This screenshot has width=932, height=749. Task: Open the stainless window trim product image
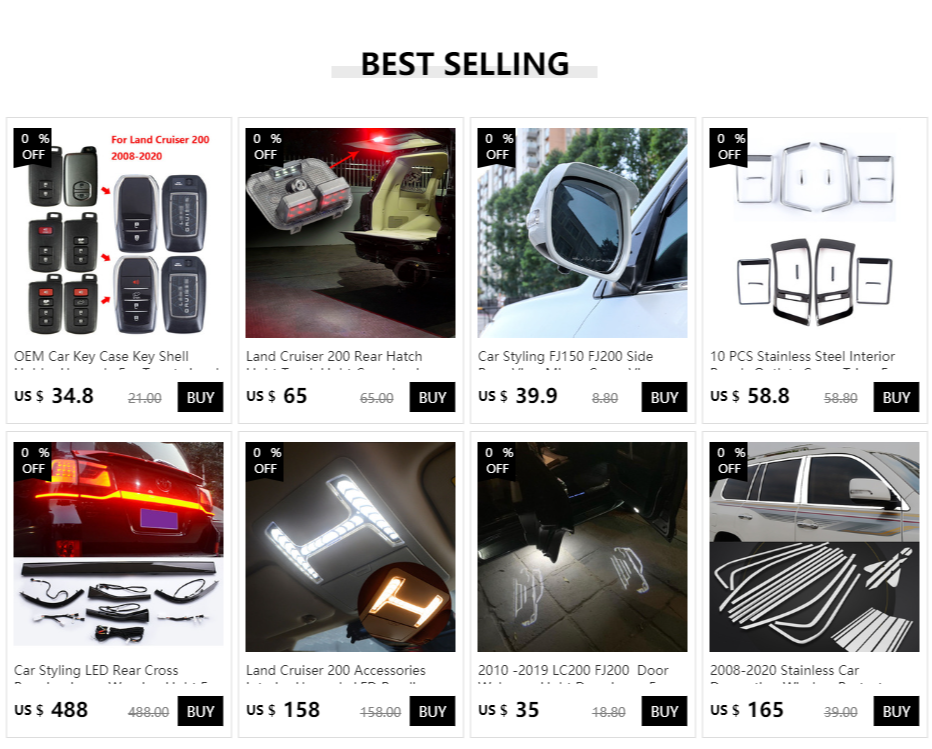pos(814,546)
